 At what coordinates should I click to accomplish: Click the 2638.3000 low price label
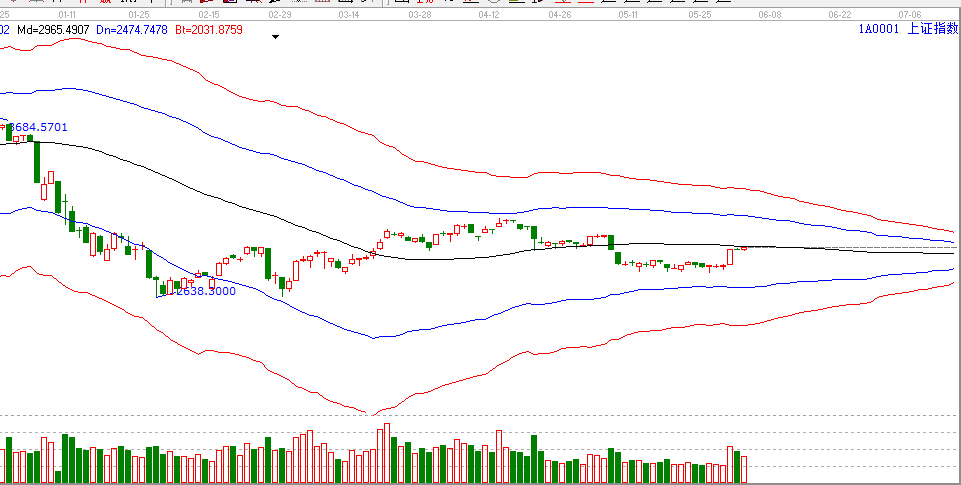coord(205,291)
